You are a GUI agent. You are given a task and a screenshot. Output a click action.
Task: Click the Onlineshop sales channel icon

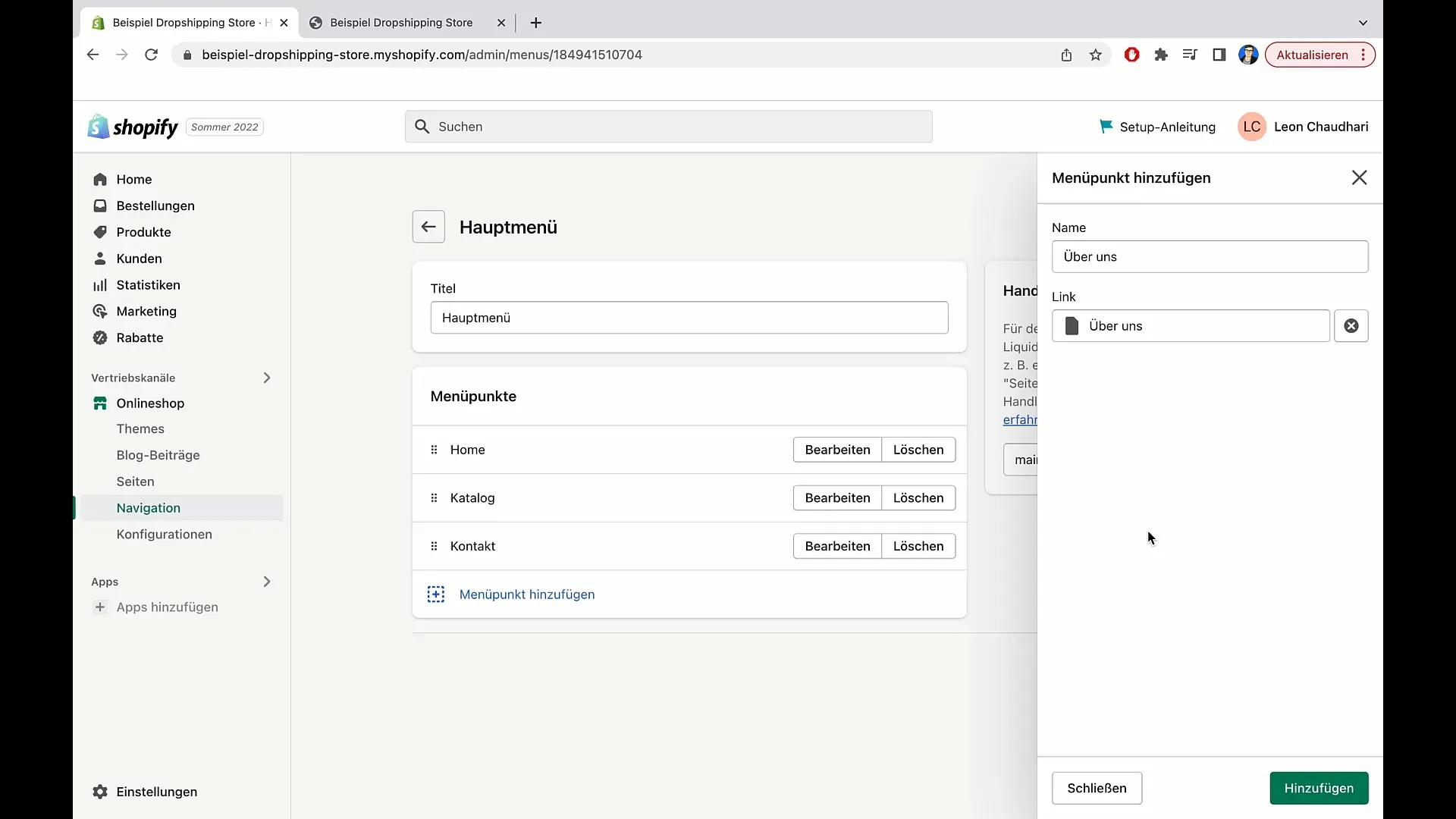(x=99, y=403)
